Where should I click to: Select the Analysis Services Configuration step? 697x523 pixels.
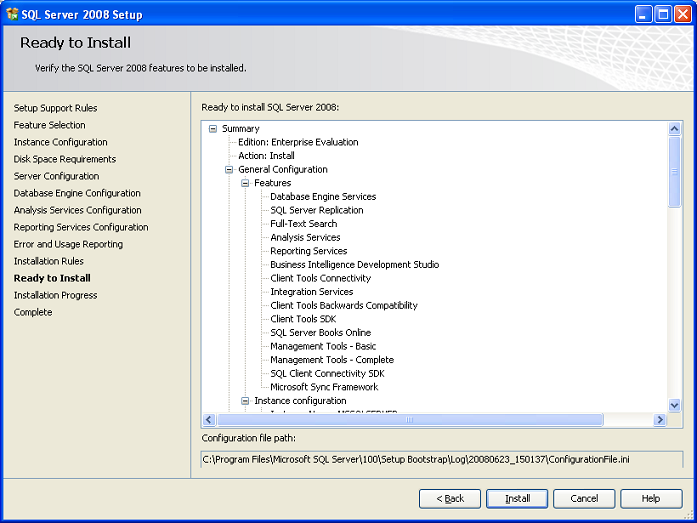(x=77, y=210)
